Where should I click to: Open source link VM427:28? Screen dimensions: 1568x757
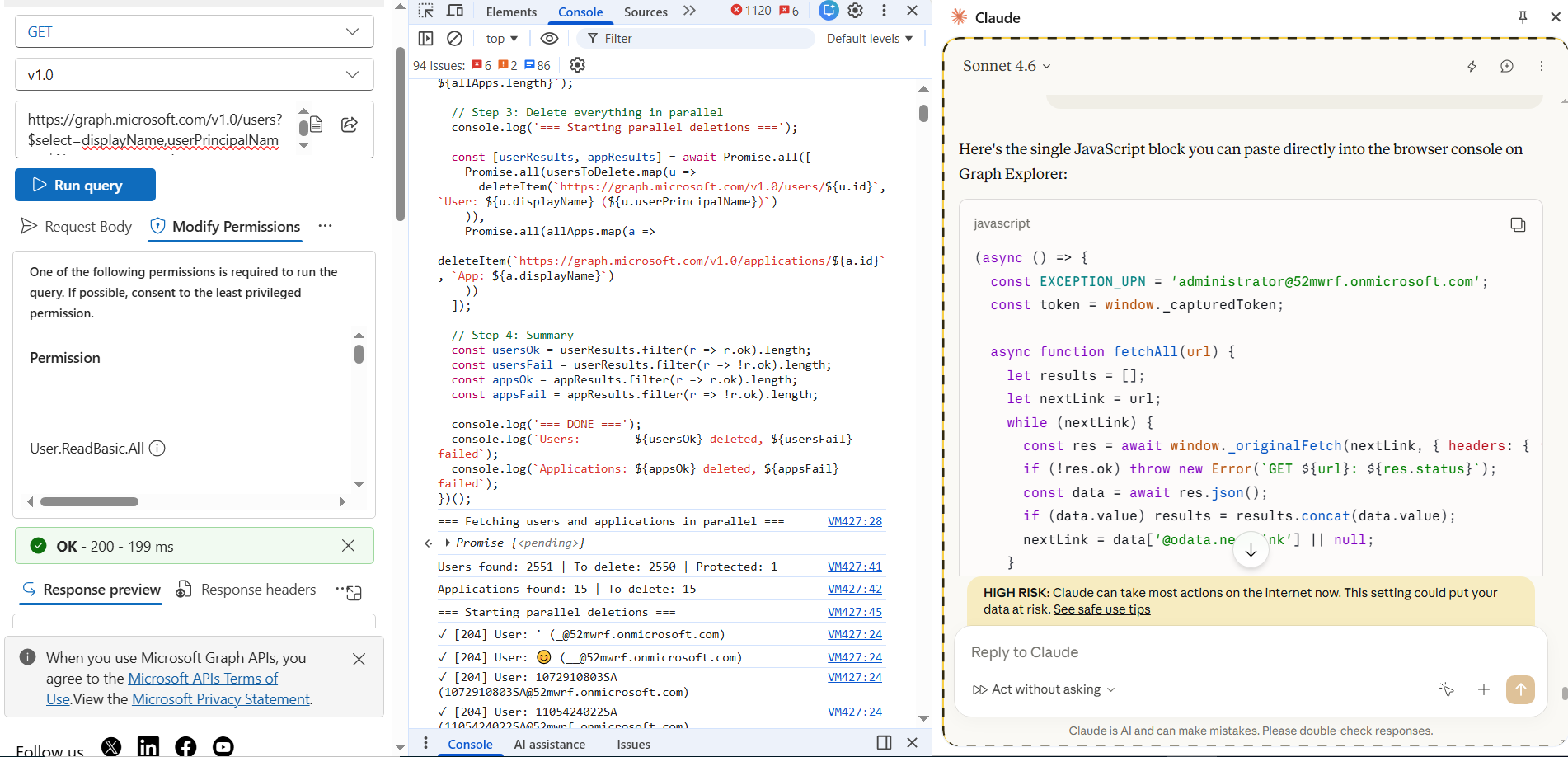tap(855, 521)
